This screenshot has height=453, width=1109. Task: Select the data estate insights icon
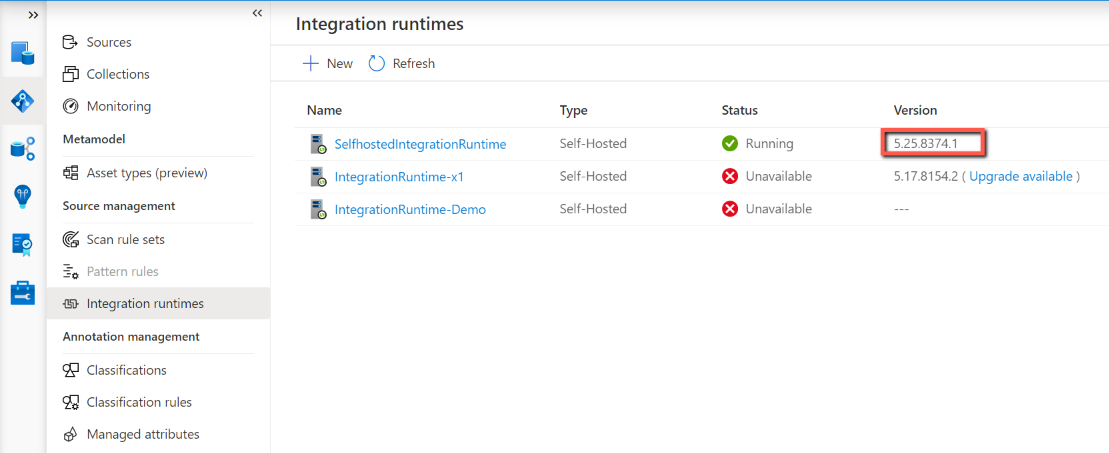coord(23,149)
